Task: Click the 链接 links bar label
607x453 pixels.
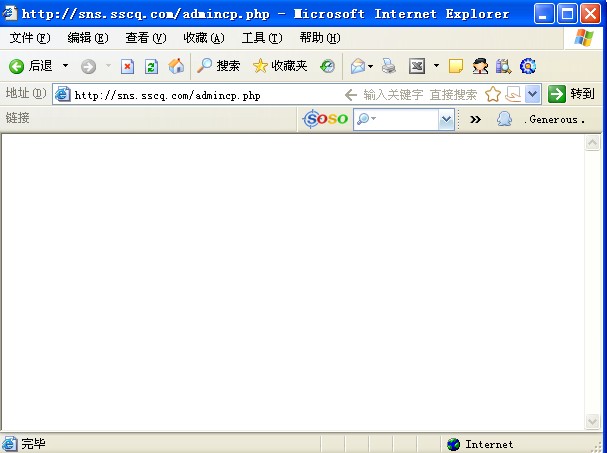Action: click(x=17, y=118)
